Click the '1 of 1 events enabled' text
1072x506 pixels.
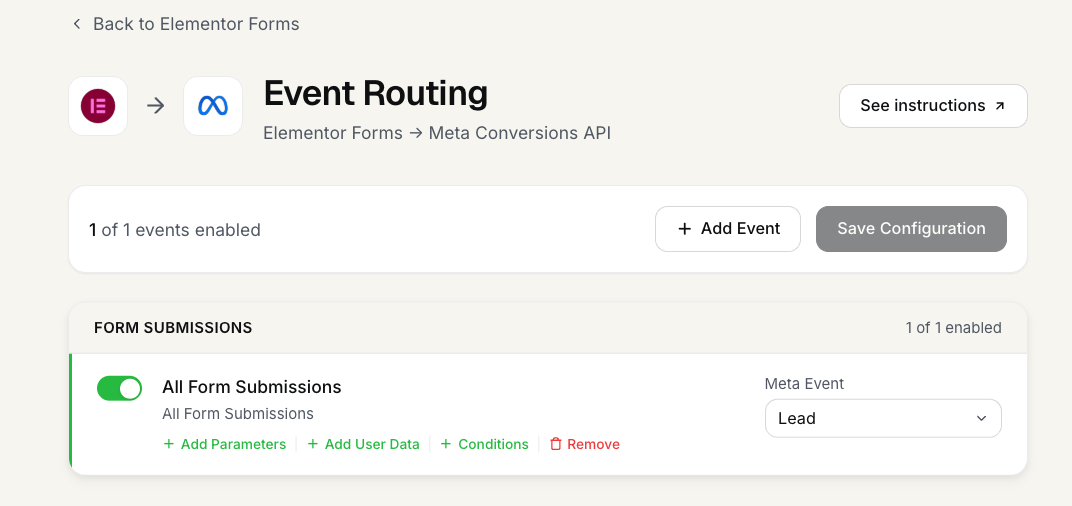pyautogui.click(x=175, y=230)
